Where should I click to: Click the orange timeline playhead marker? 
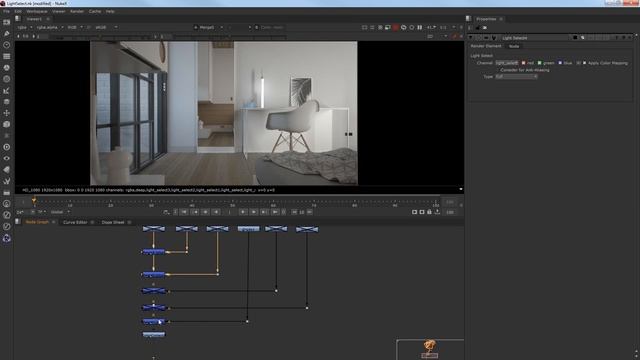click(34, 200)
